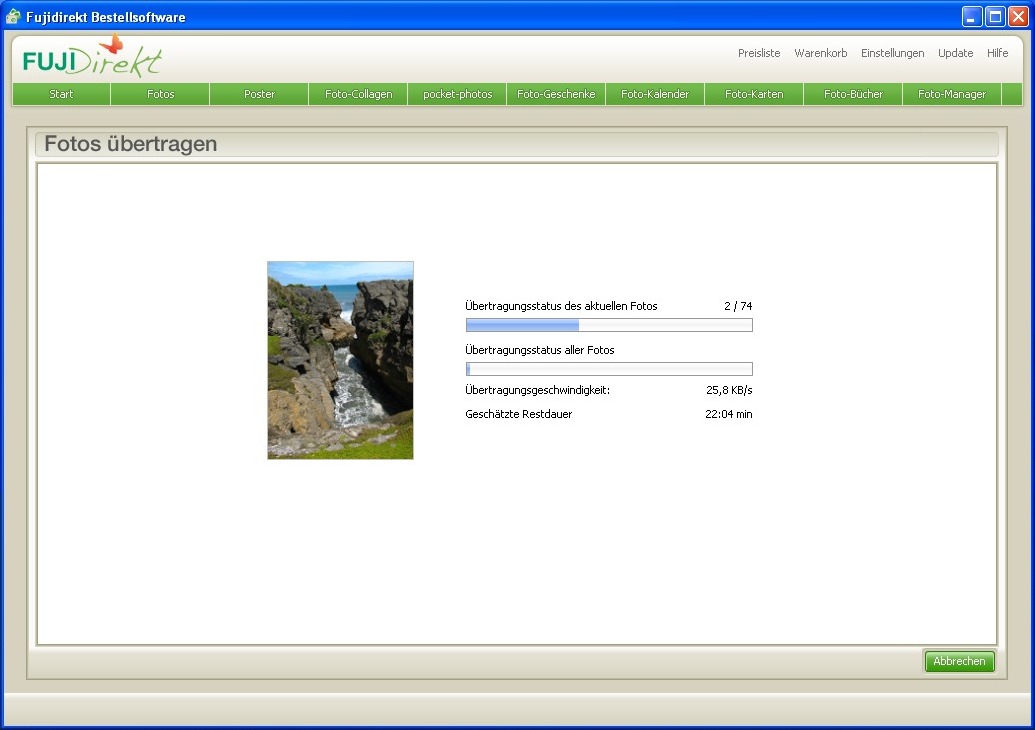The image size is (1035, 730).
Task: Click the '2 / 74' photo counter
Action: [738, 306]
